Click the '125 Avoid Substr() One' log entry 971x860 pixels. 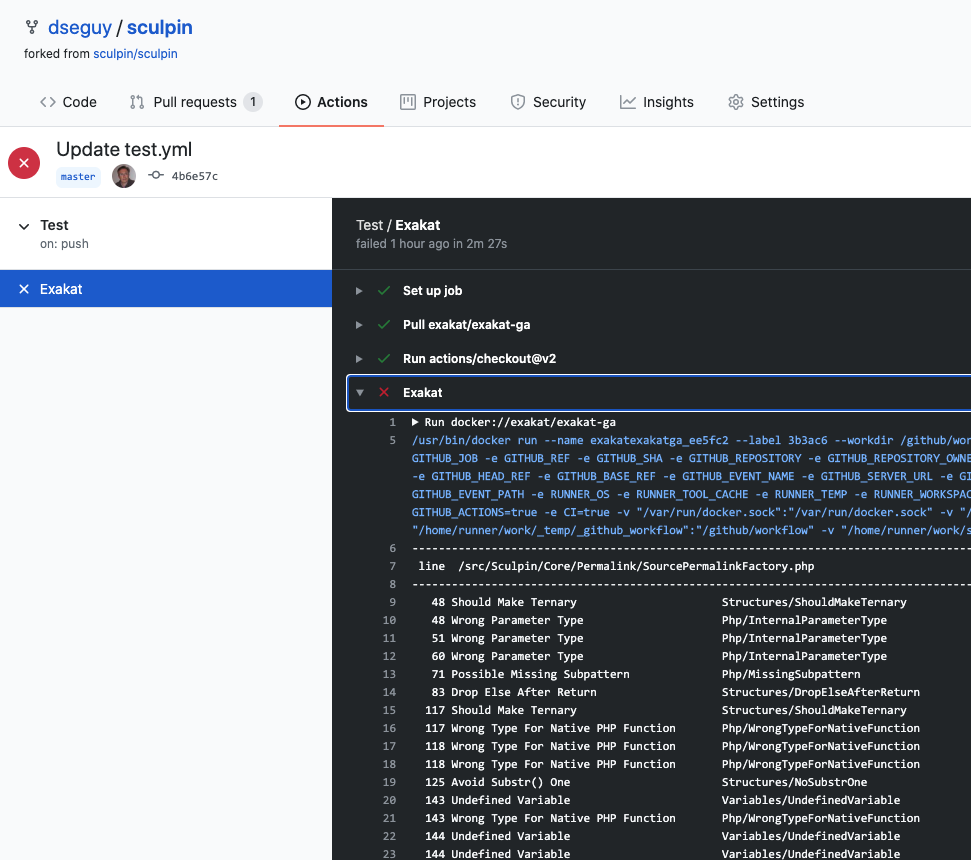click(x=497, y=782)
